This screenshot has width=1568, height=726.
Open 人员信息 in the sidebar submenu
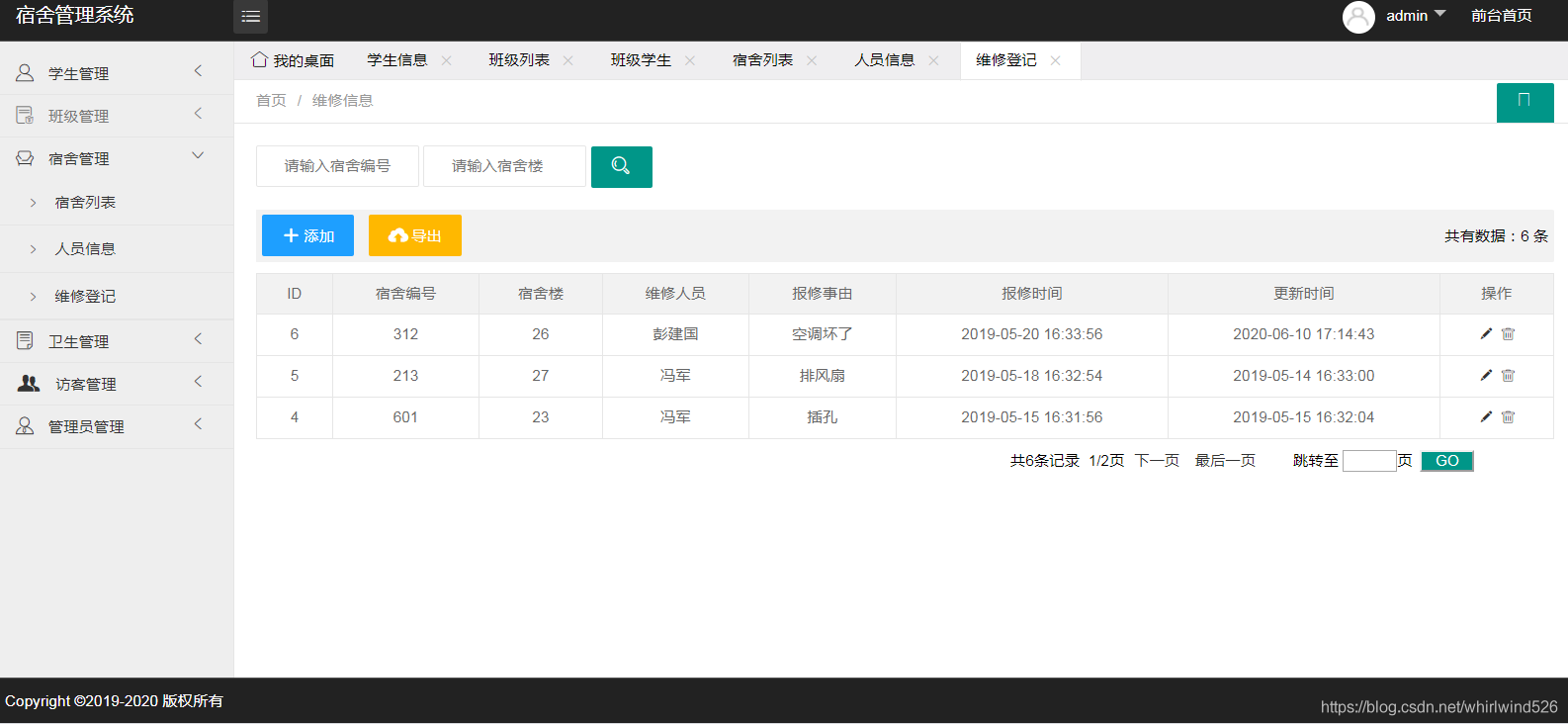(85, 249)
